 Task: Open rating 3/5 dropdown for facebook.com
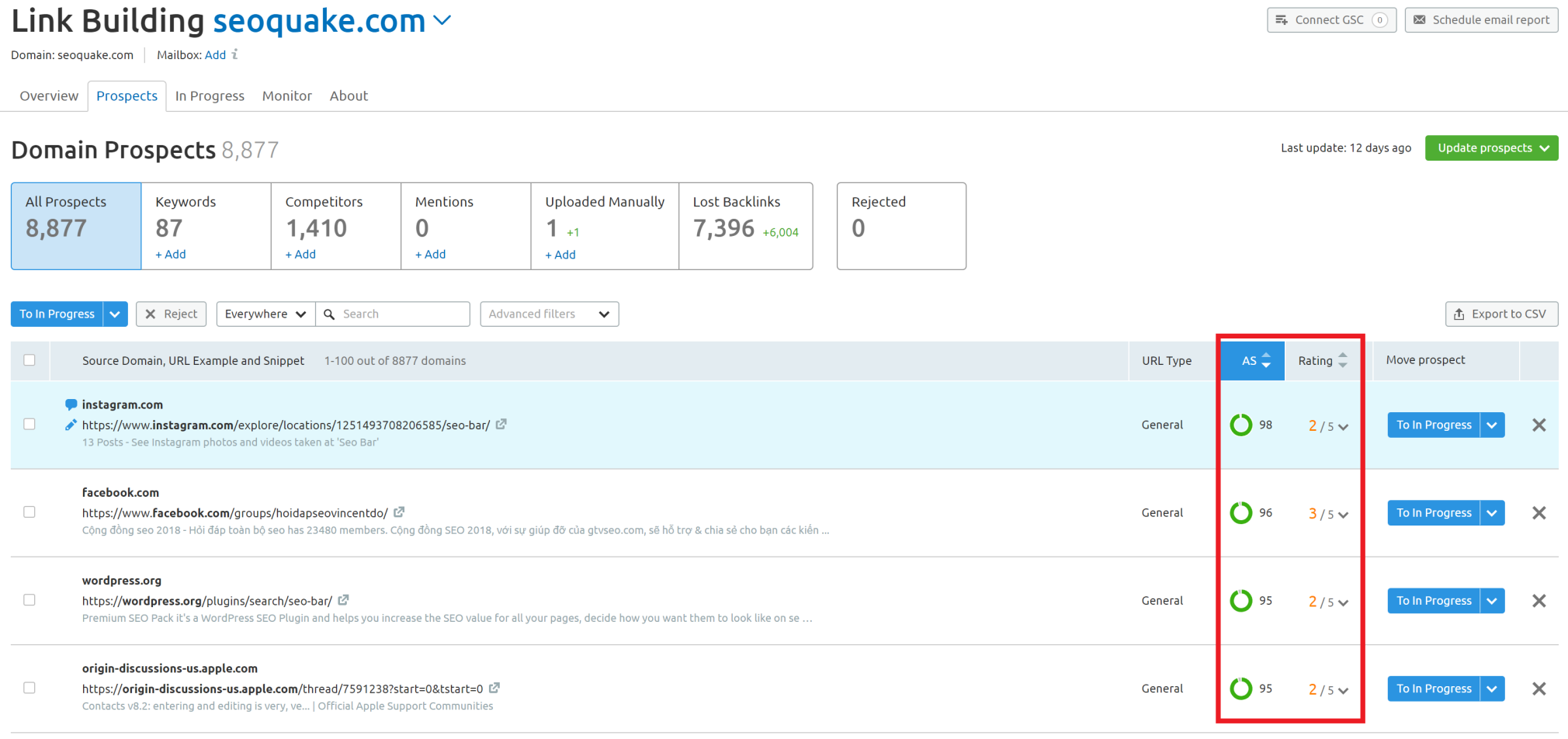[x=1328, y=513]
